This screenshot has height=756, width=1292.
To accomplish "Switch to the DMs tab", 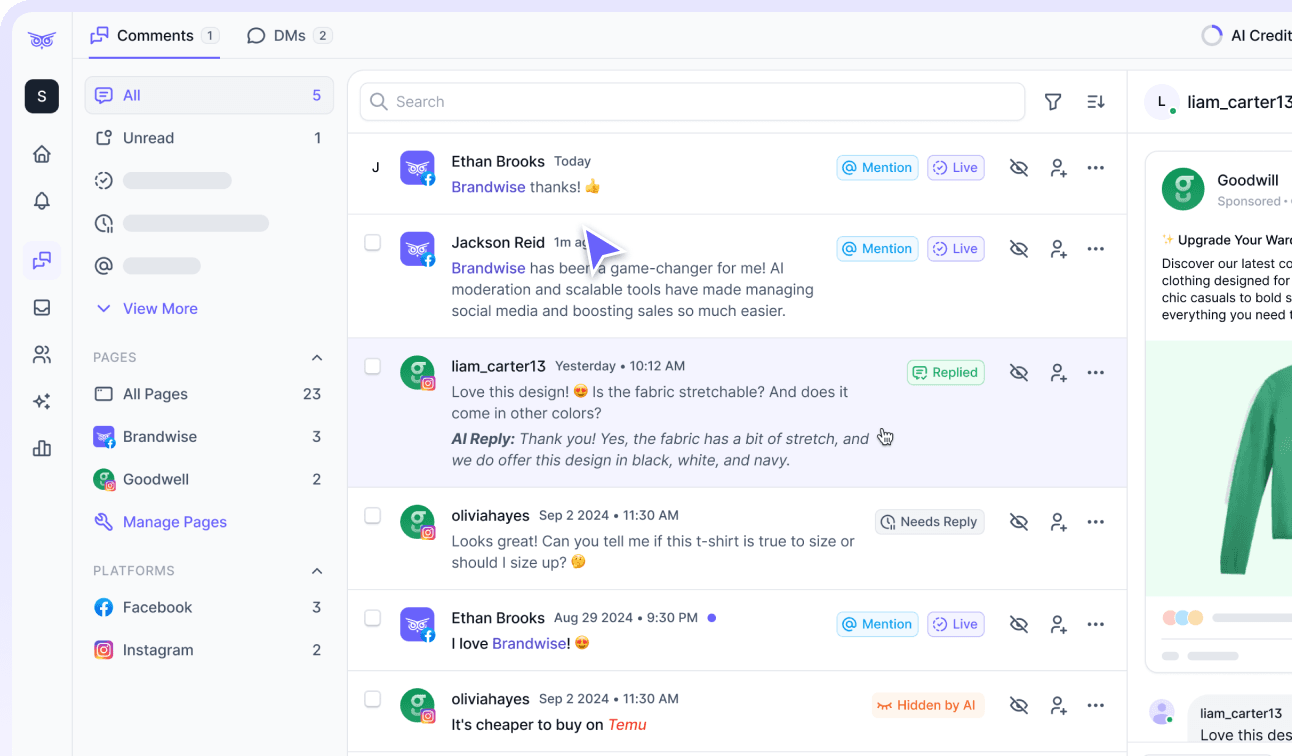I will click(289, 36).
